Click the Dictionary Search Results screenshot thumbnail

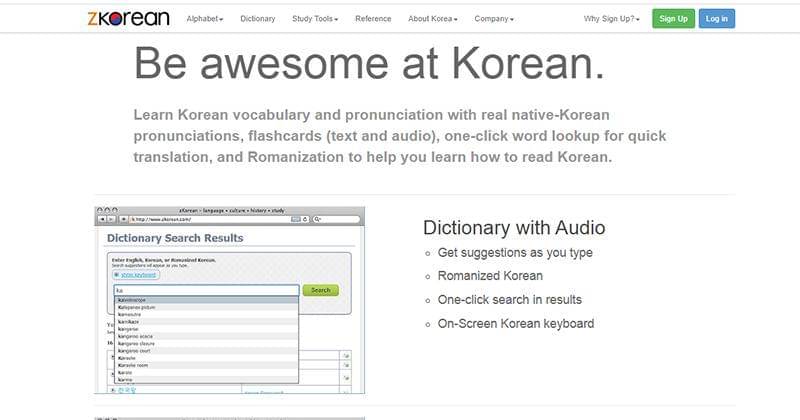click(x=230, y=300)
